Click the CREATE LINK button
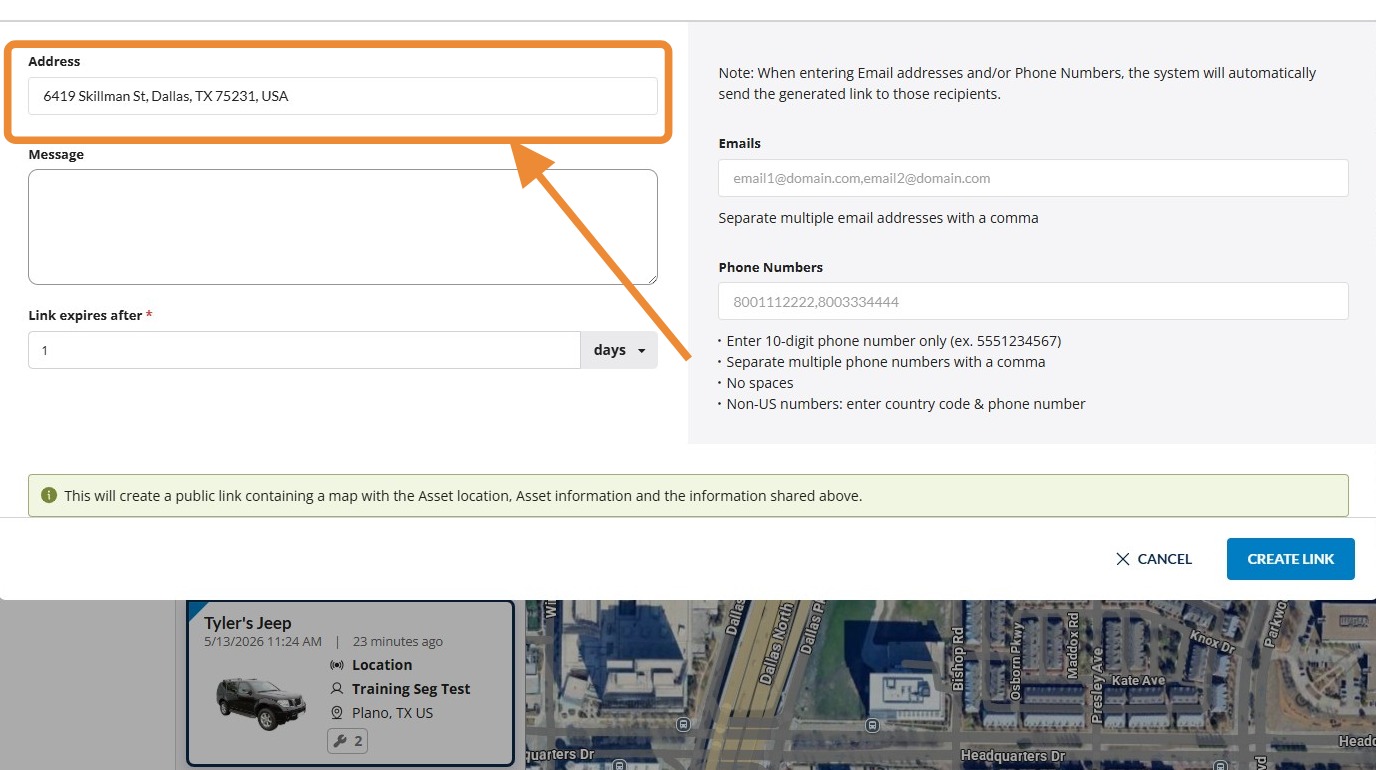Screen dimensions: 1376x770 pyautogui.click(x=1290, y=559)
